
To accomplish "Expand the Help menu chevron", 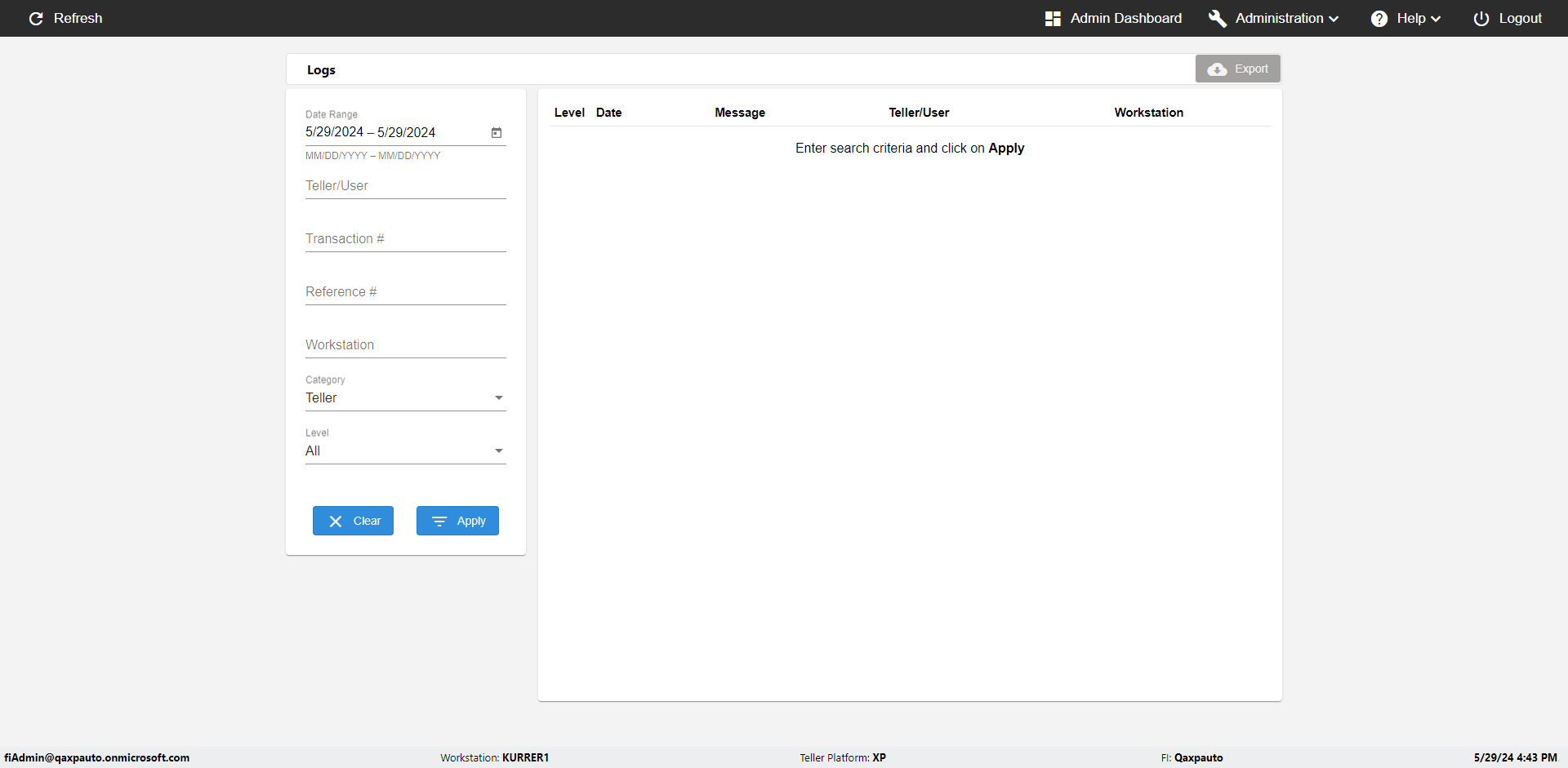I will click(x=1436, y=19).
